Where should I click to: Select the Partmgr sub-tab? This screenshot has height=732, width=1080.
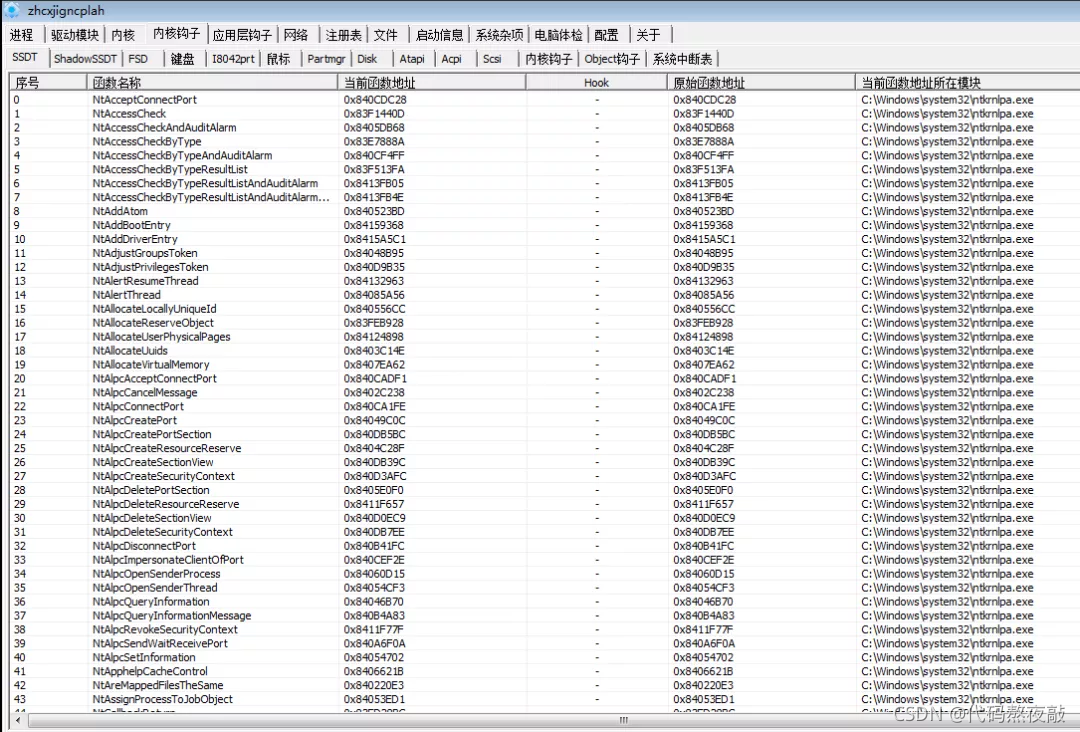tap(326, 59)
